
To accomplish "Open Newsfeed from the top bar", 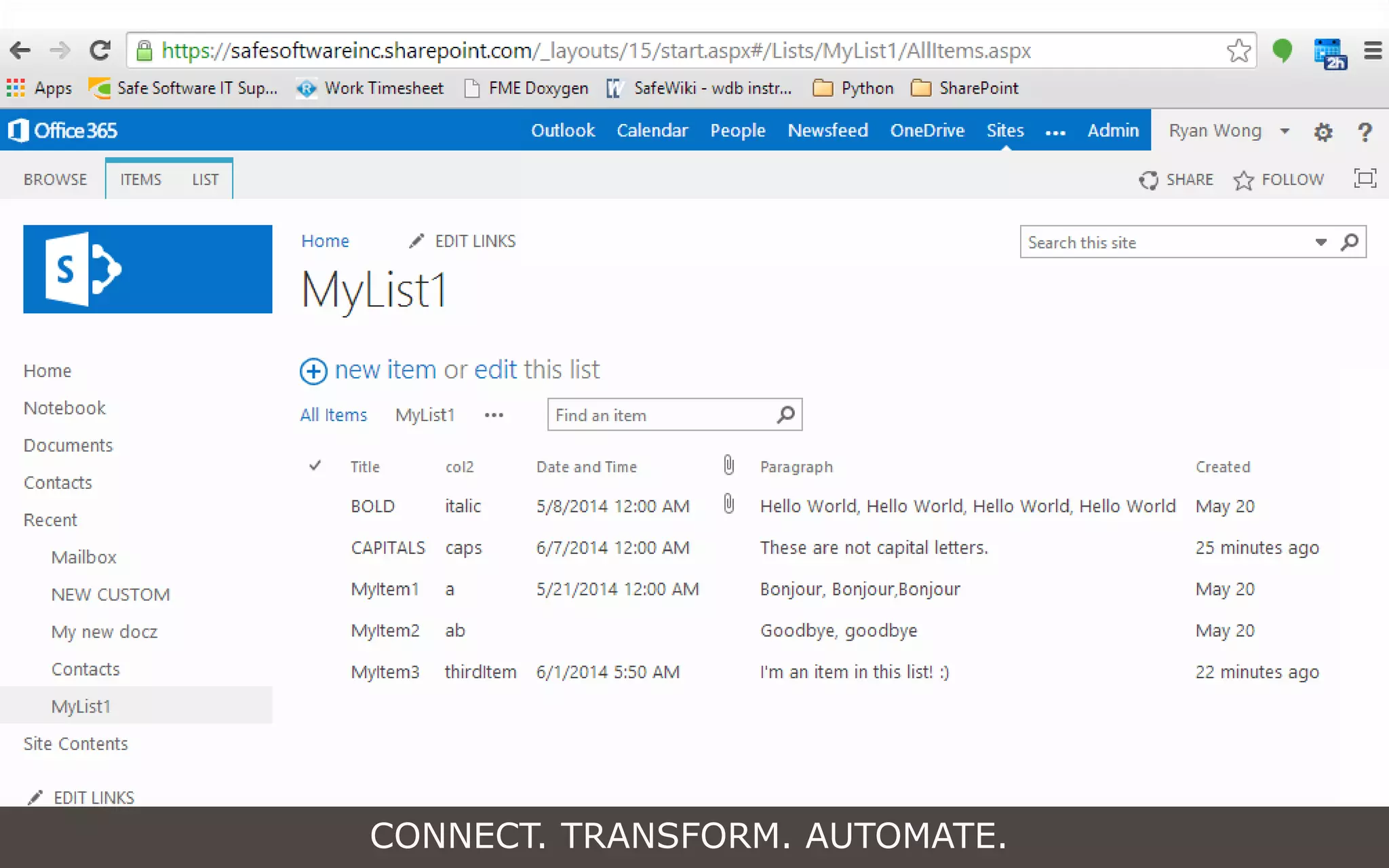I will pyautogui.click(x=827, y=130).
